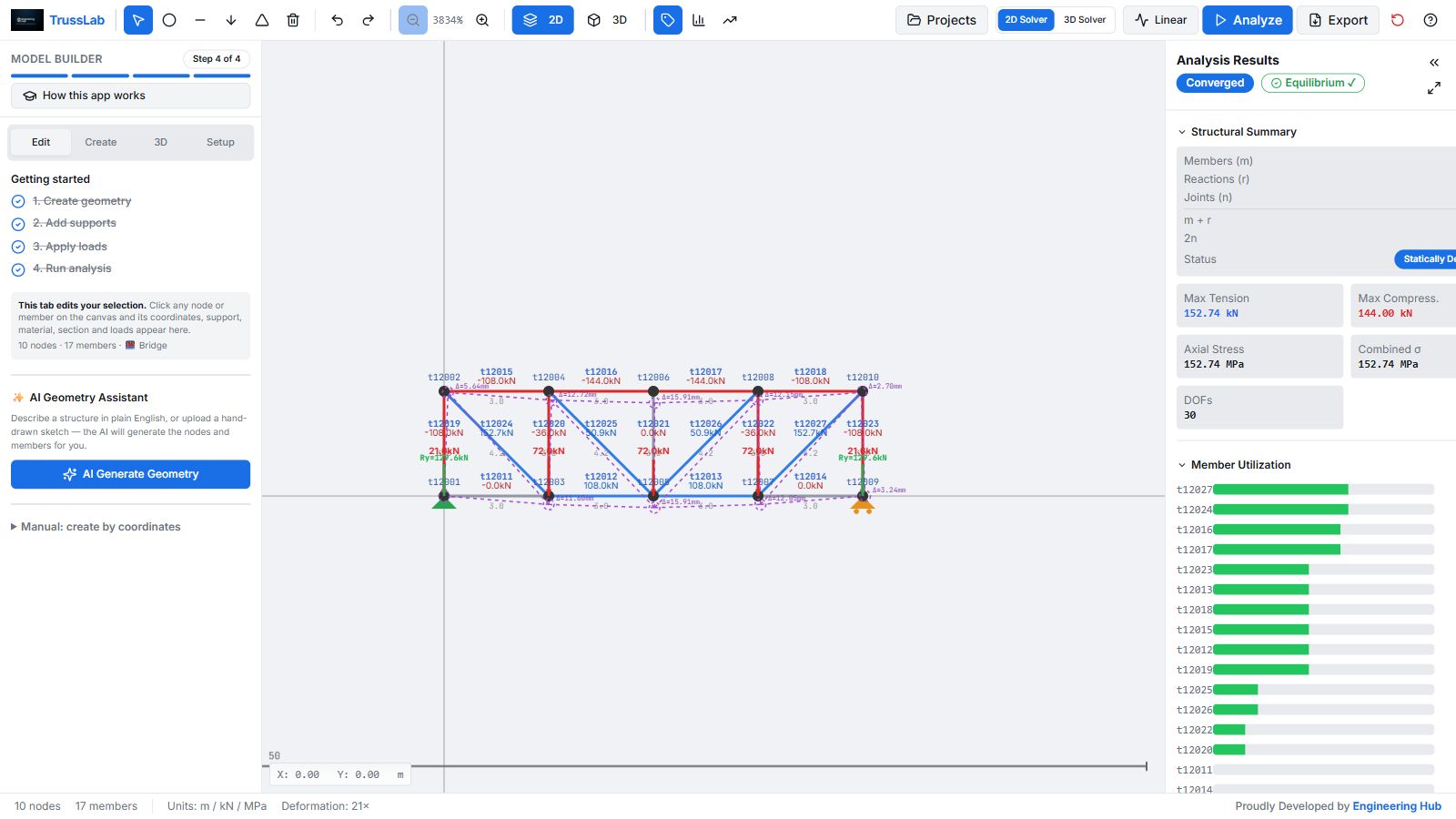The height and width of the screenshot is (819, 1456).
Task: Zoom out of the canvas
Action: tap(413, 20)
